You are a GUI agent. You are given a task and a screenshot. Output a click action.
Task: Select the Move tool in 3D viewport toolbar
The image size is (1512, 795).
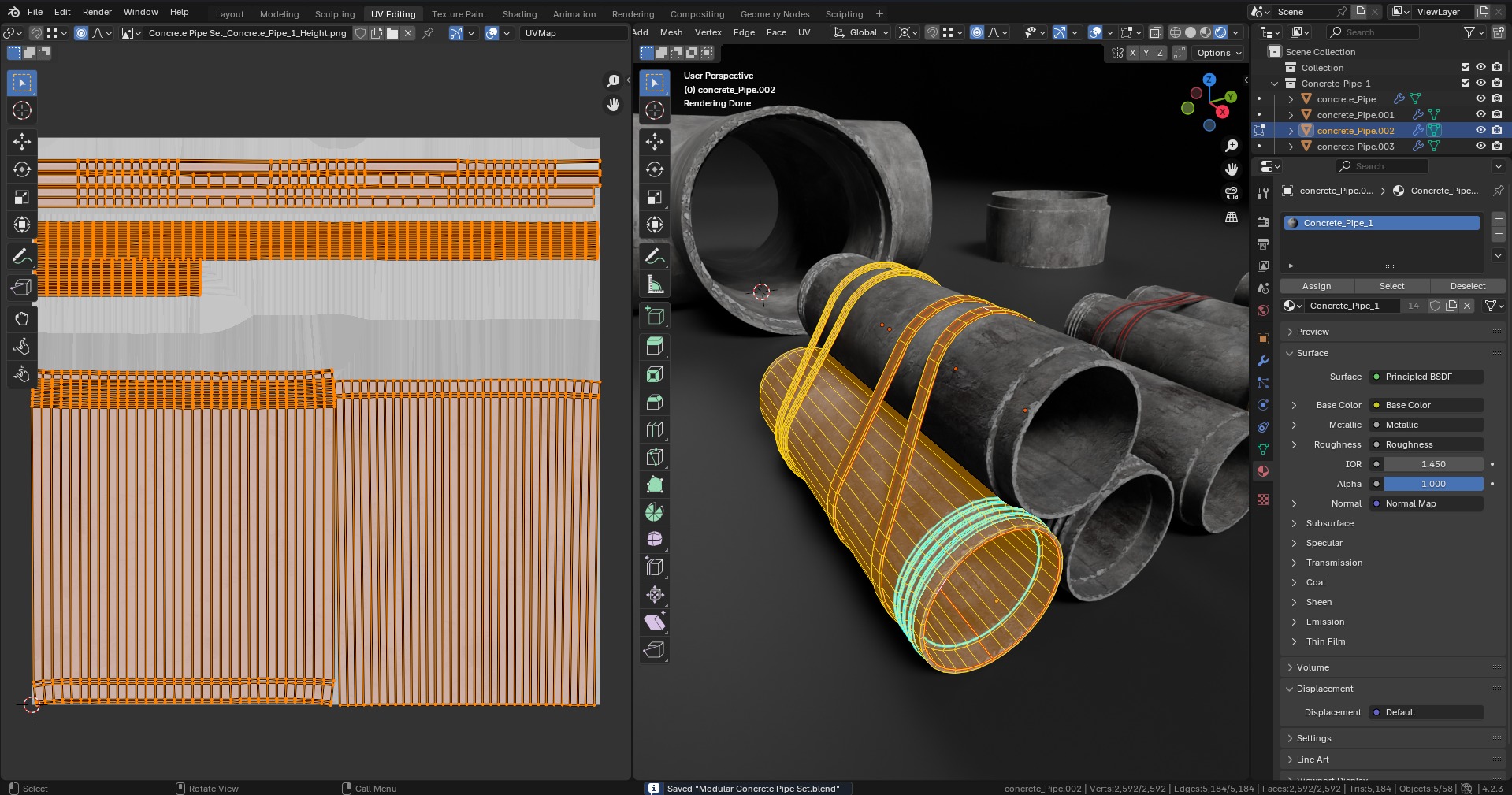(655, 142)
